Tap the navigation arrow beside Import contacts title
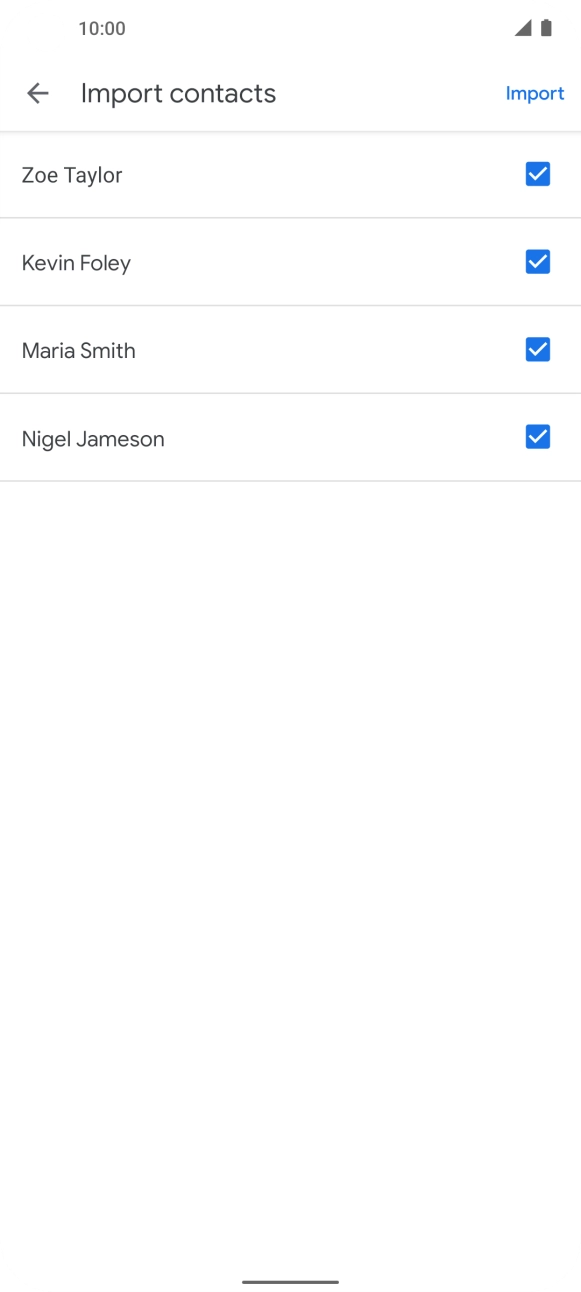Screen dimensions: 581x1292 37,93
